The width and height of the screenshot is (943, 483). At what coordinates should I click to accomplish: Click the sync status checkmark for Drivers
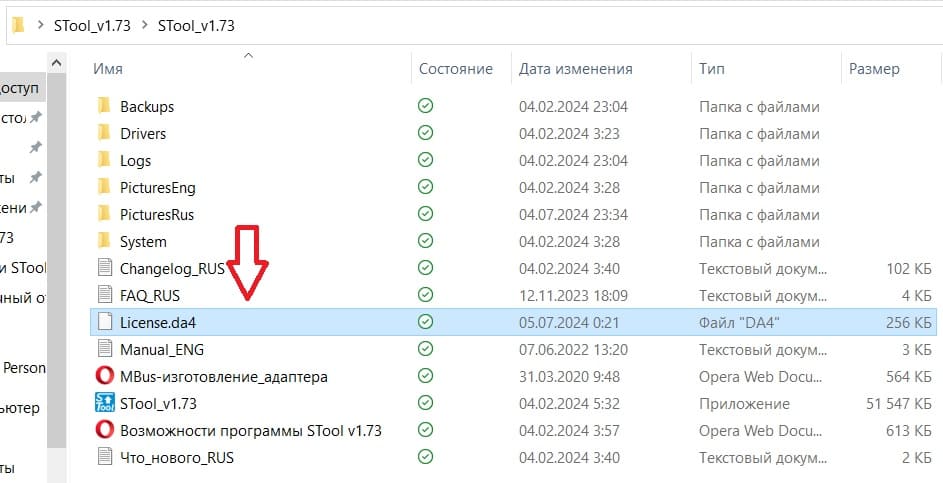425,133
